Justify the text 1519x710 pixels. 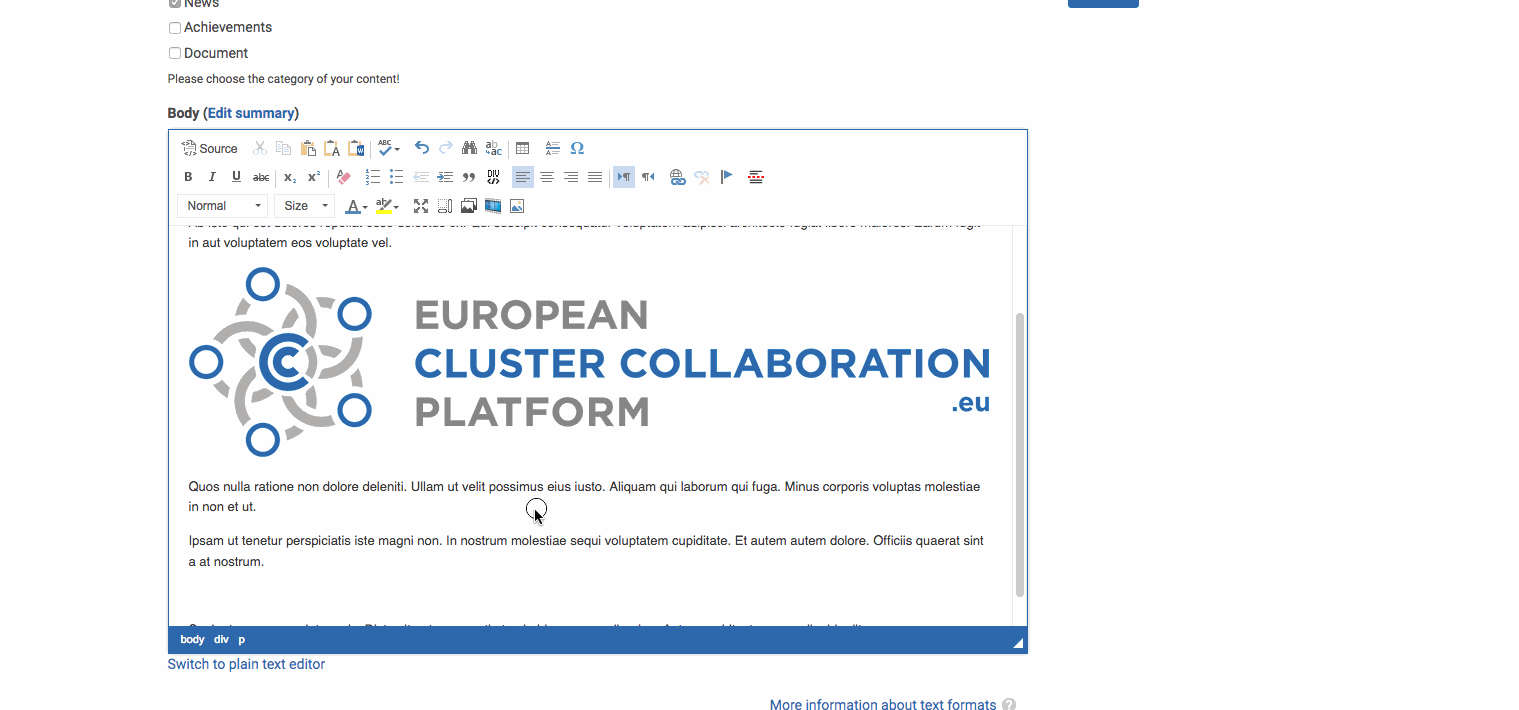pos(595,177)
